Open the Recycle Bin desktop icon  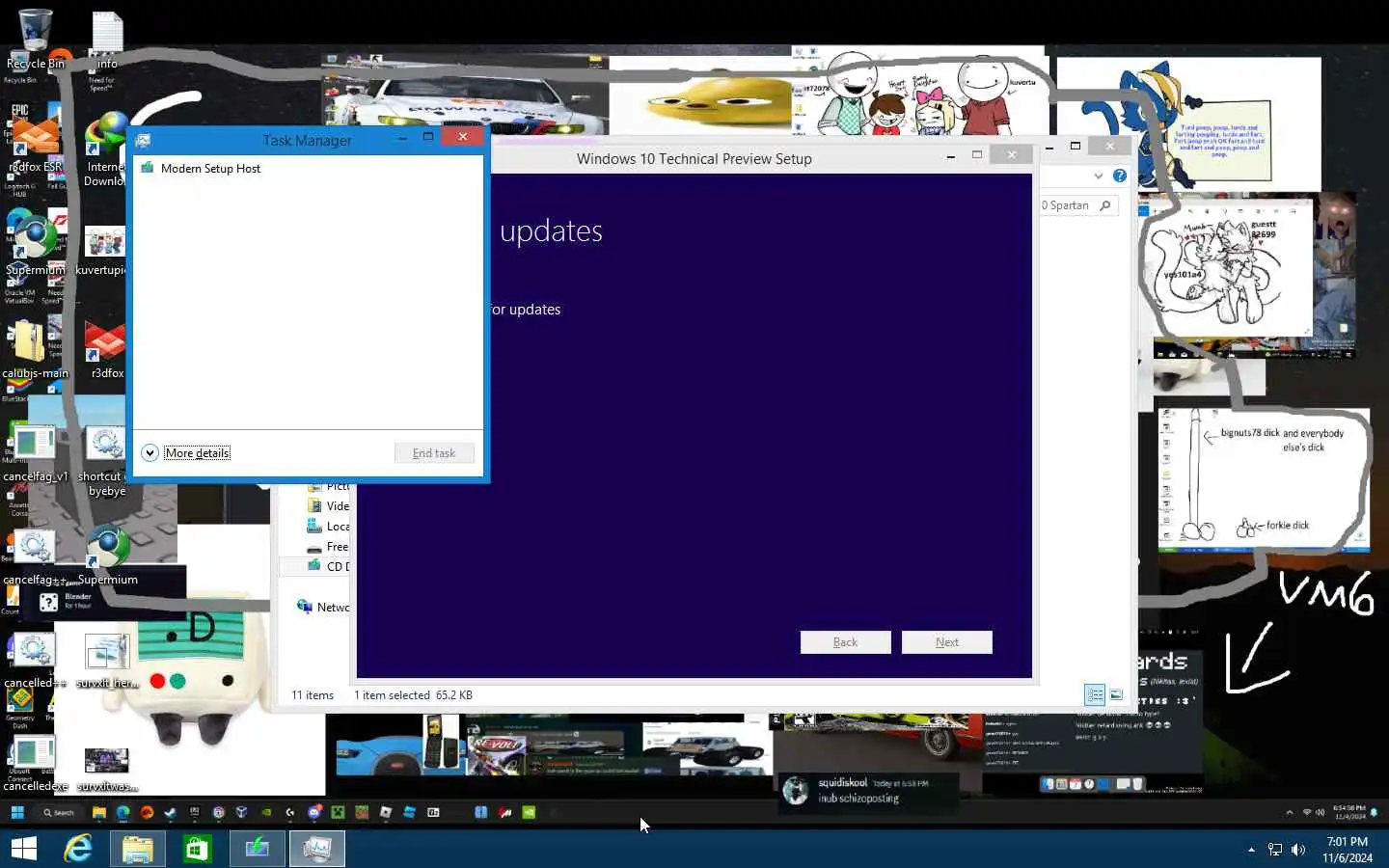click(35, 39)
